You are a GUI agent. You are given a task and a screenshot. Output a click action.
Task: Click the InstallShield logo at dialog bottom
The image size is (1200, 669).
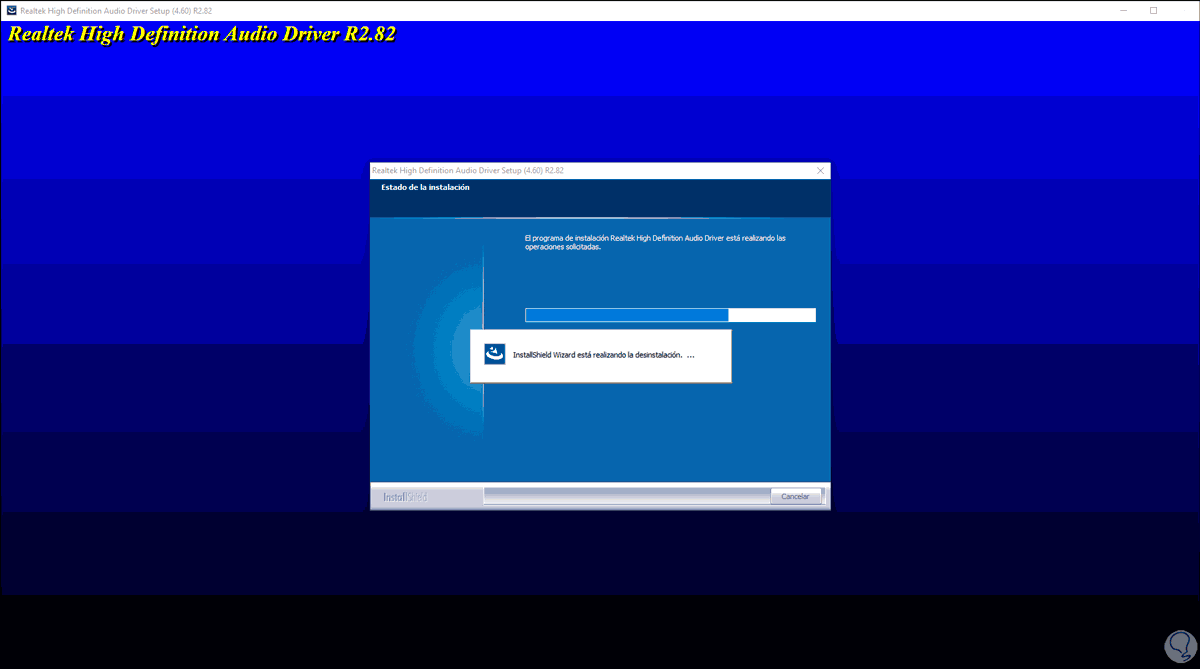(x=405, y=497)
